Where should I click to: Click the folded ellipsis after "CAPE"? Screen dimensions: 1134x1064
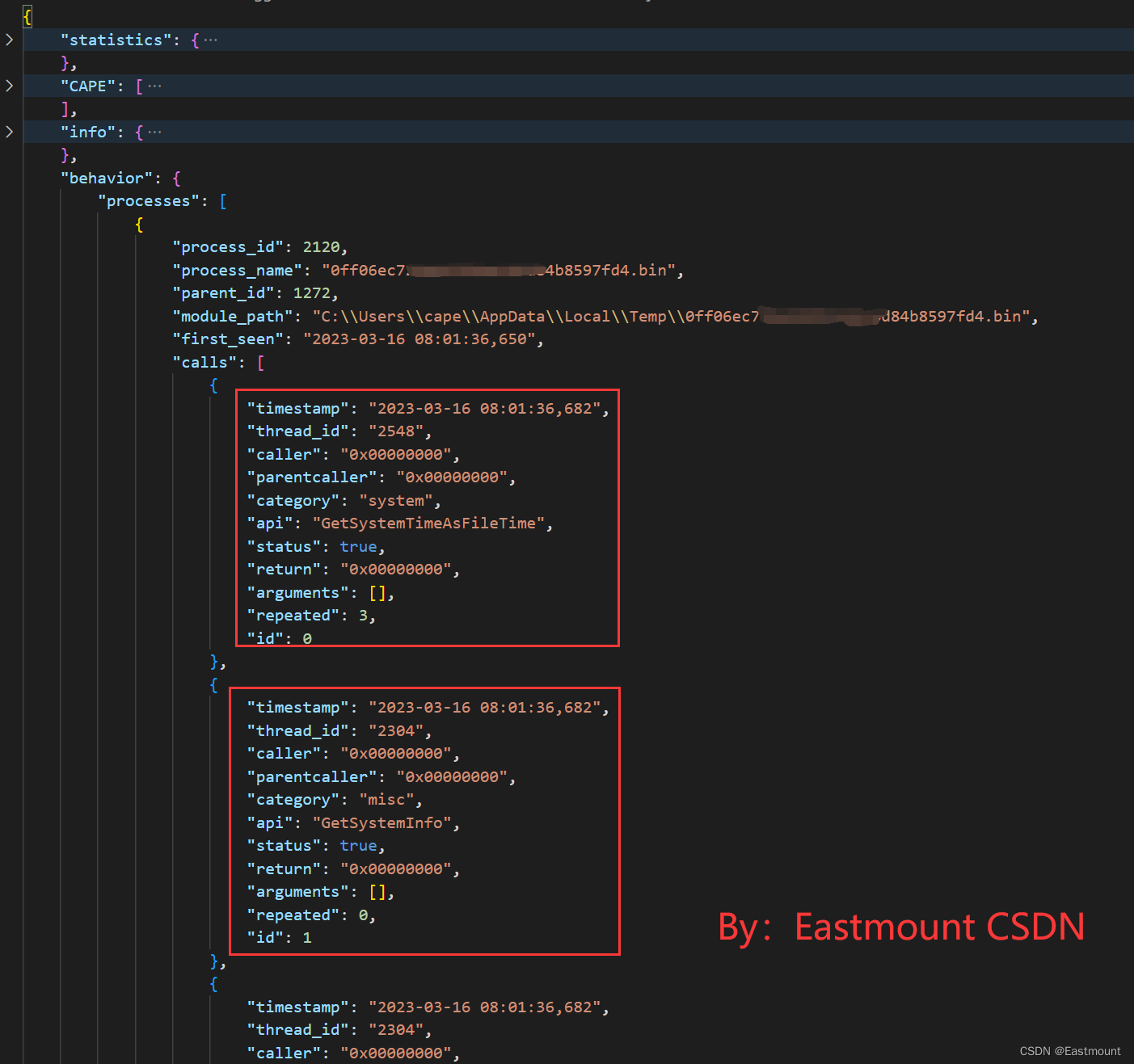tap(155, 86)
